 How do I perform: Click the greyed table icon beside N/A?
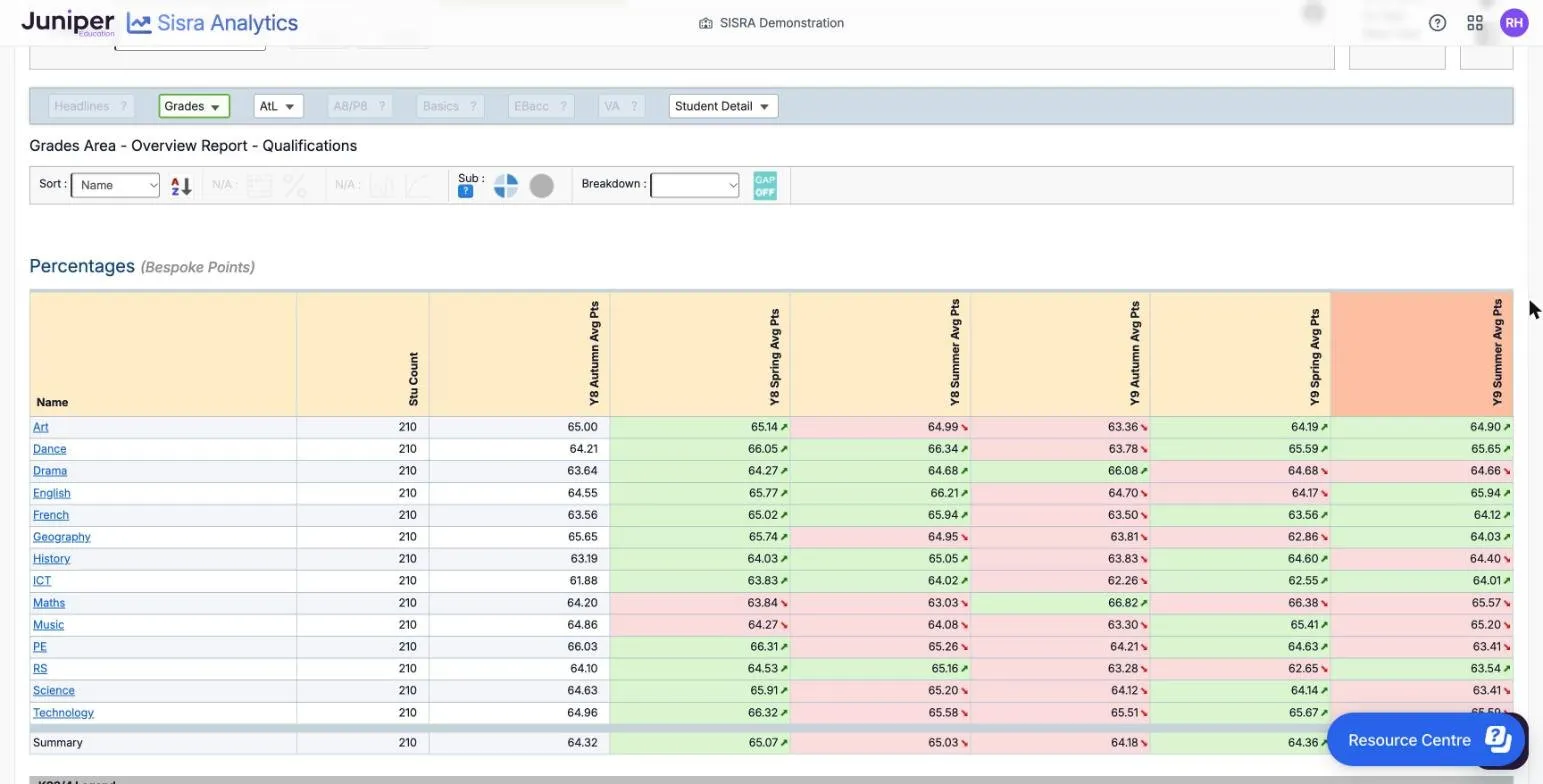click(259, 186)
